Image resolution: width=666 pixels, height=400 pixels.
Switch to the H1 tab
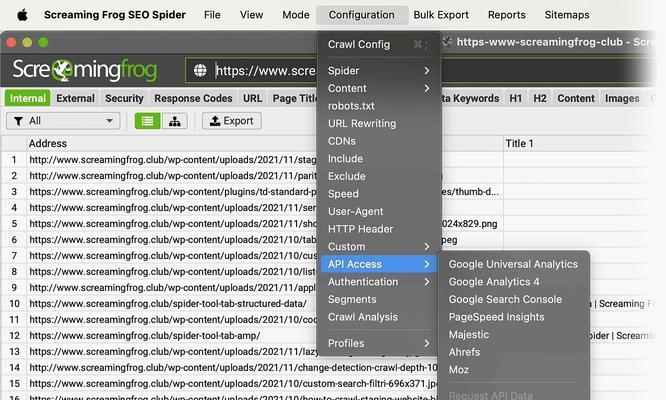516,98
